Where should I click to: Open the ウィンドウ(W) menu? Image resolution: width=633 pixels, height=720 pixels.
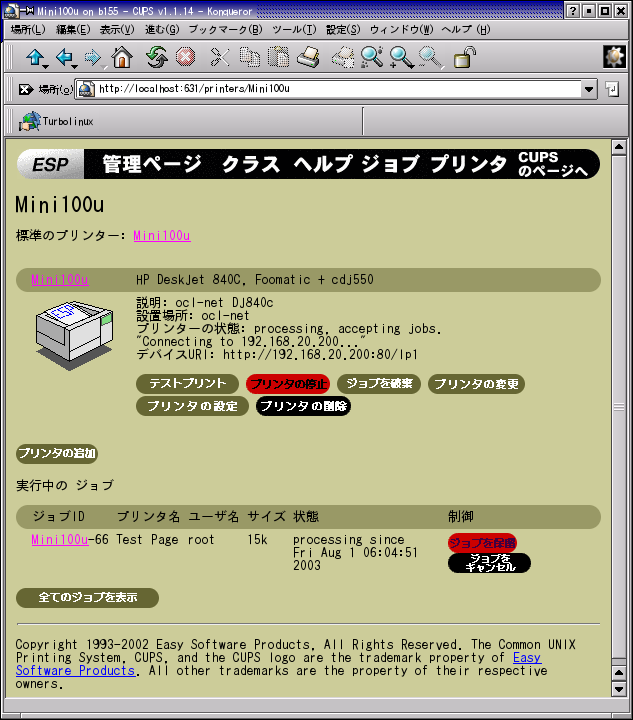[401, 30]
